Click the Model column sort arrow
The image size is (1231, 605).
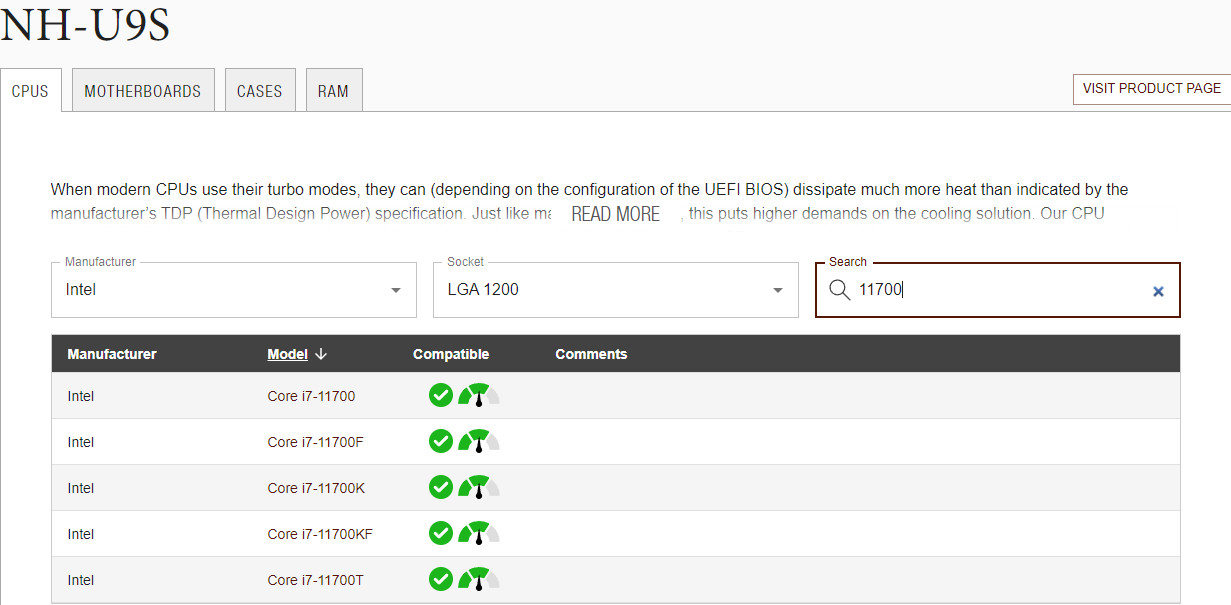click(x=321, y=354)
